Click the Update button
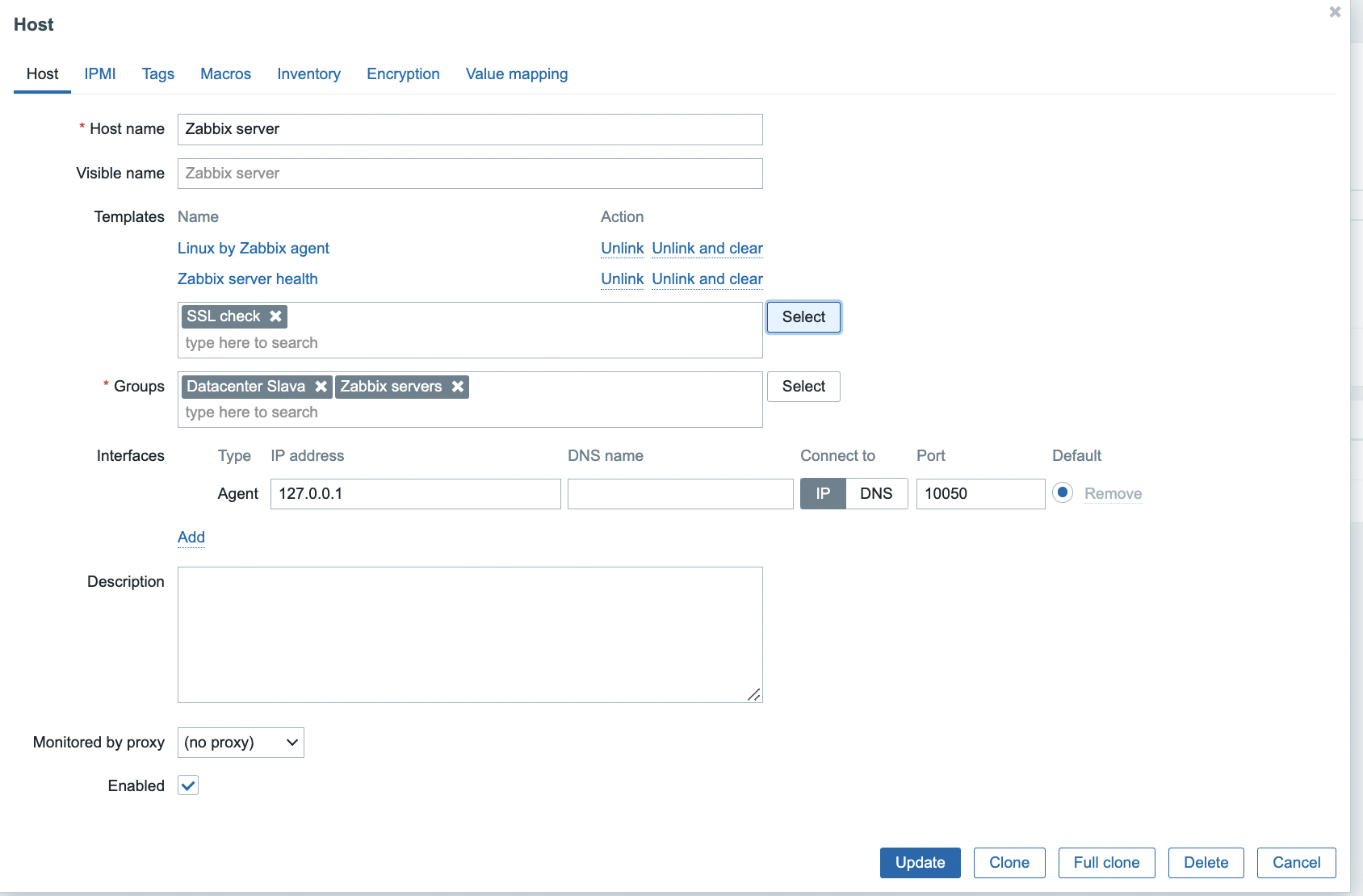1363x896 pixels. [x=920, y=862]
